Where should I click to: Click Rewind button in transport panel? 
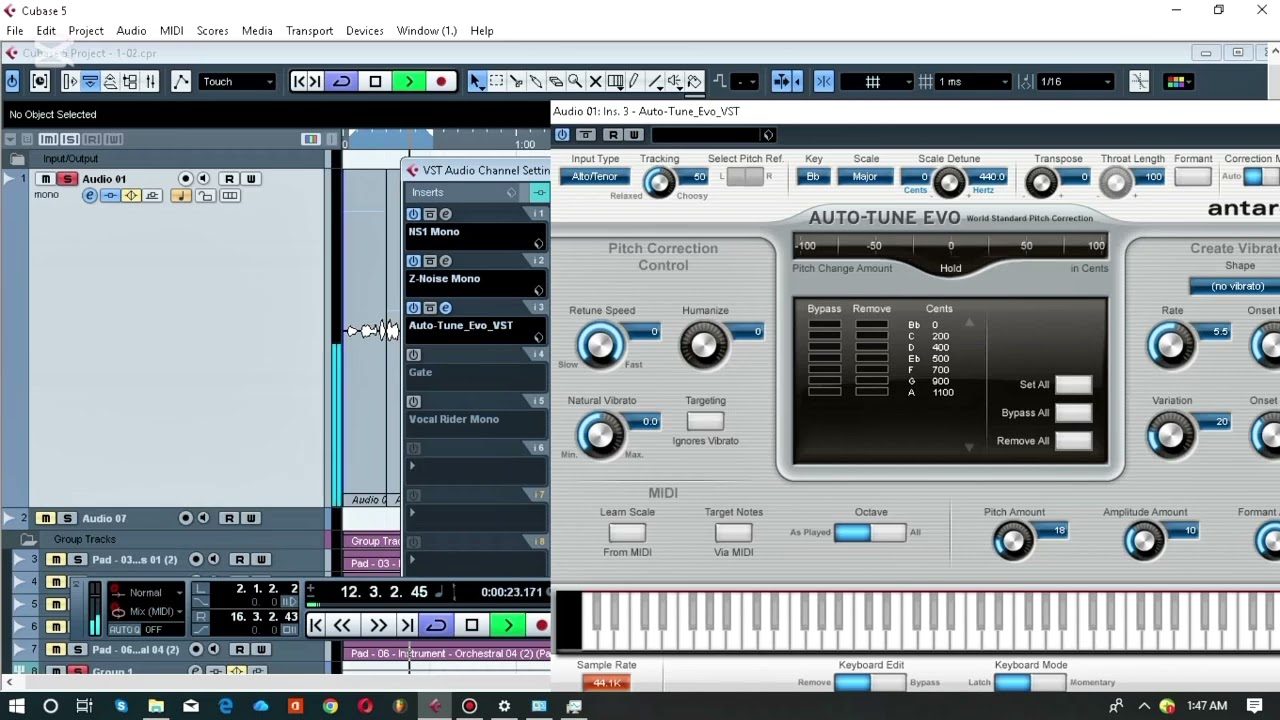coord(342,626)
